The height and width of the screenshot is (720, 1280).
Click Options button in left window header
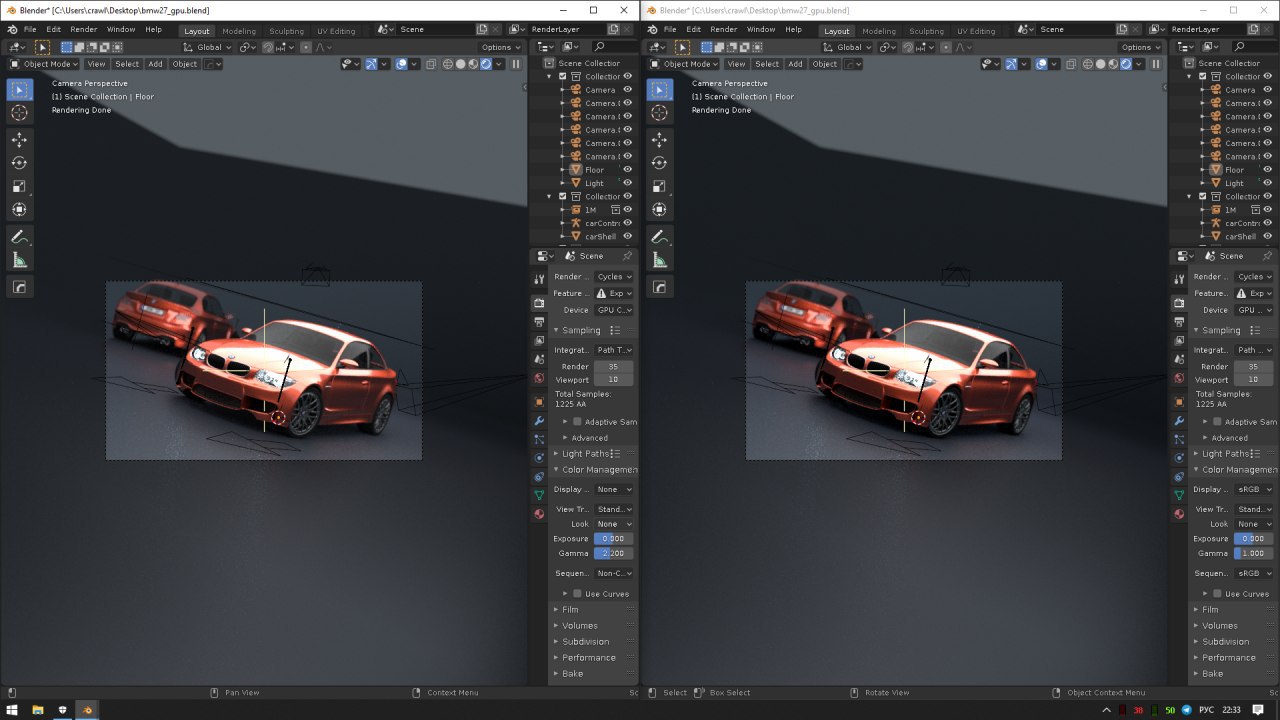[500, 47]
